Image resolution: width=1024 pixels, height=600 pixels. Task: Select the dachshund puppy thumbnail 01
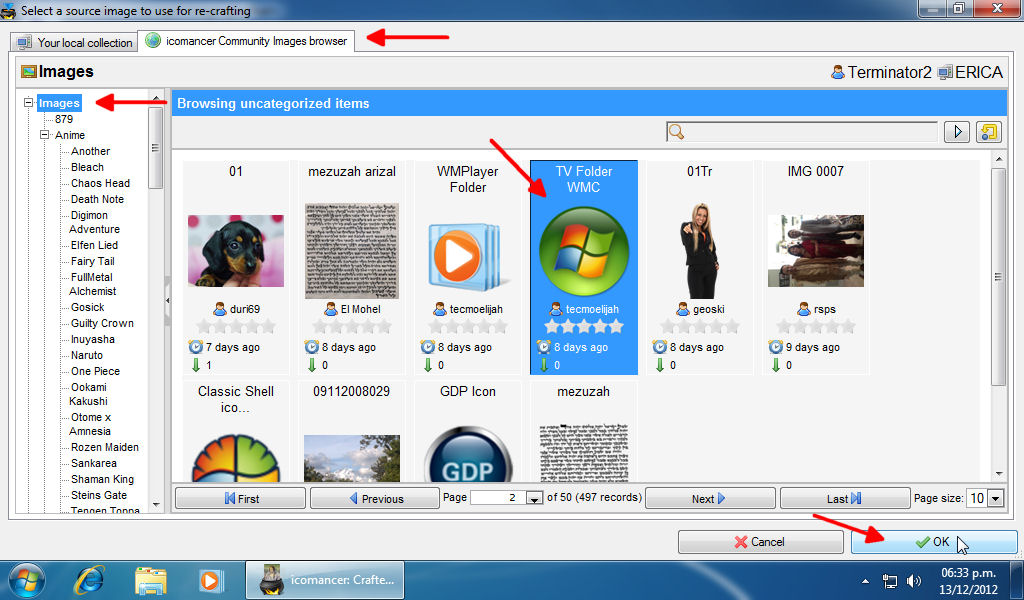point(236,251)
